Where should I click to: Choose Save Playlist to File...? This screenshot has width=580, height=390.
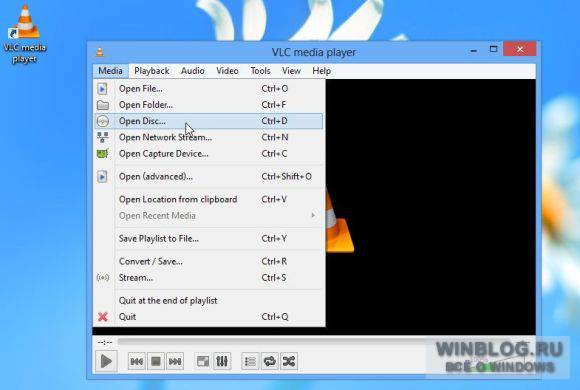click(209, 239)
